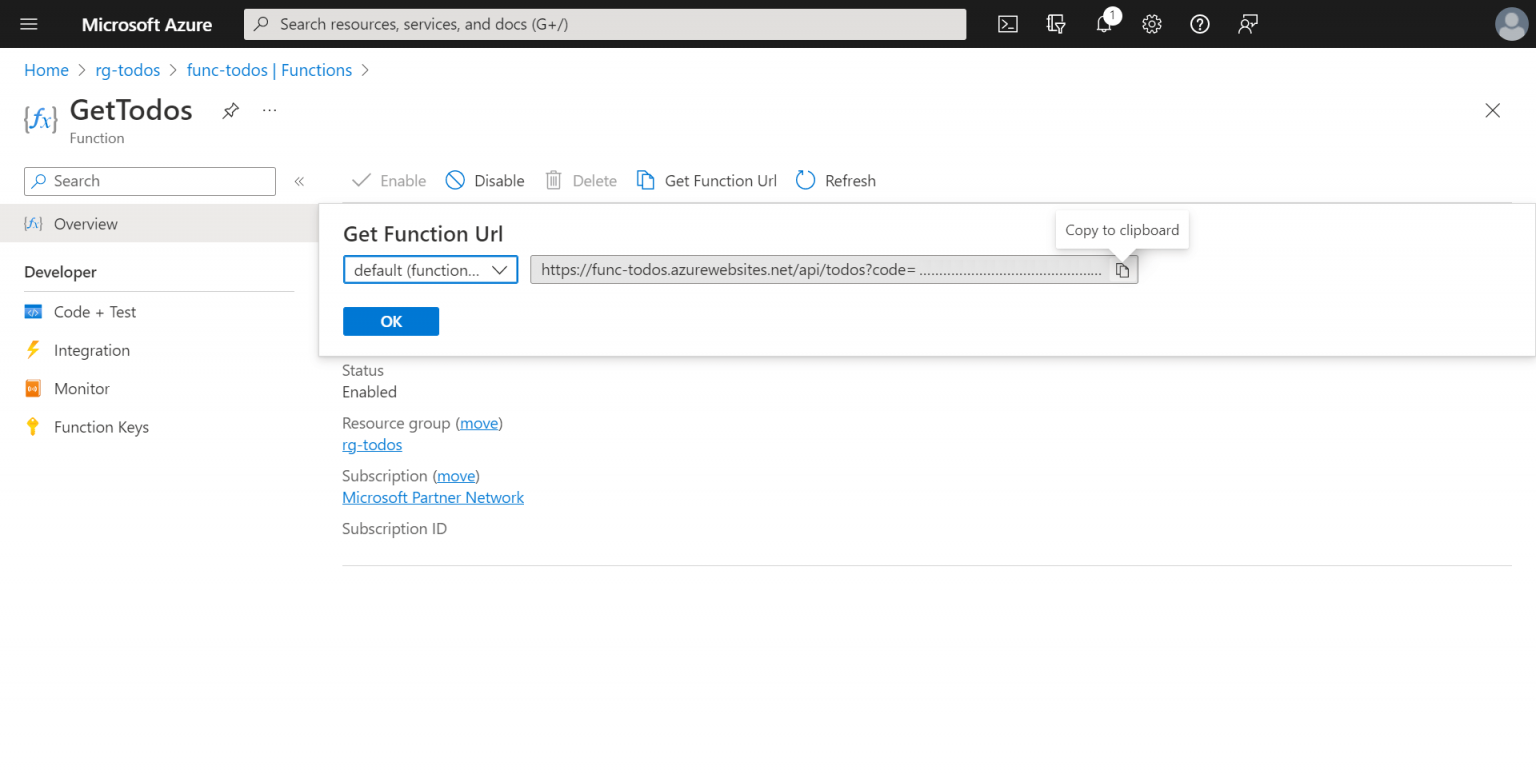
Task: Delete the GetTodos function
Action: pos(581,180)
